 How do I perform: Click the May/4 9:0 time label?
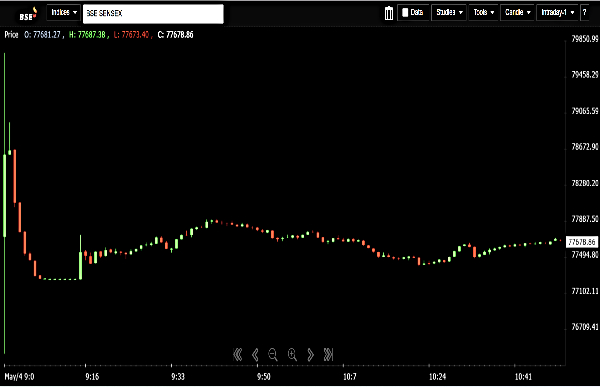pyautogui.click(x=19, y=377)
